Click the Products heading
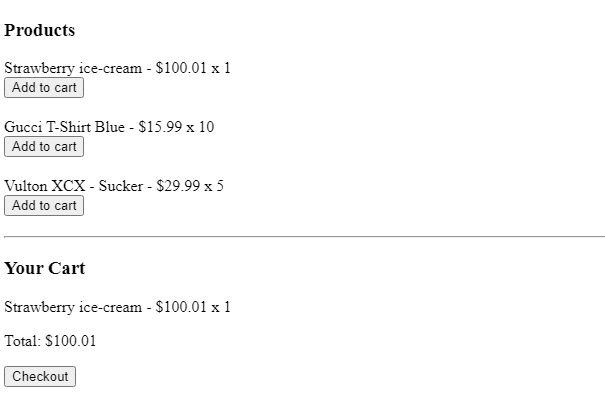 click(39, 30)
